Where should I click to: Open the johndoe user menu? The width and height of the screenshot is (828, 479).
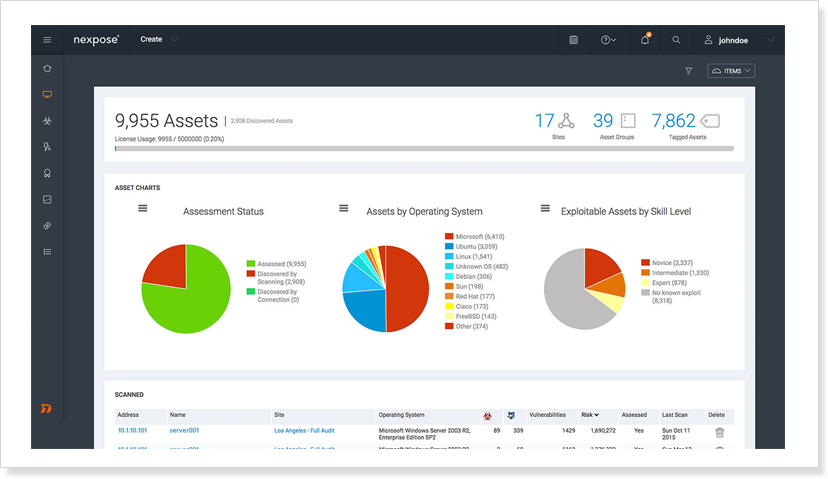pos(739,40)
